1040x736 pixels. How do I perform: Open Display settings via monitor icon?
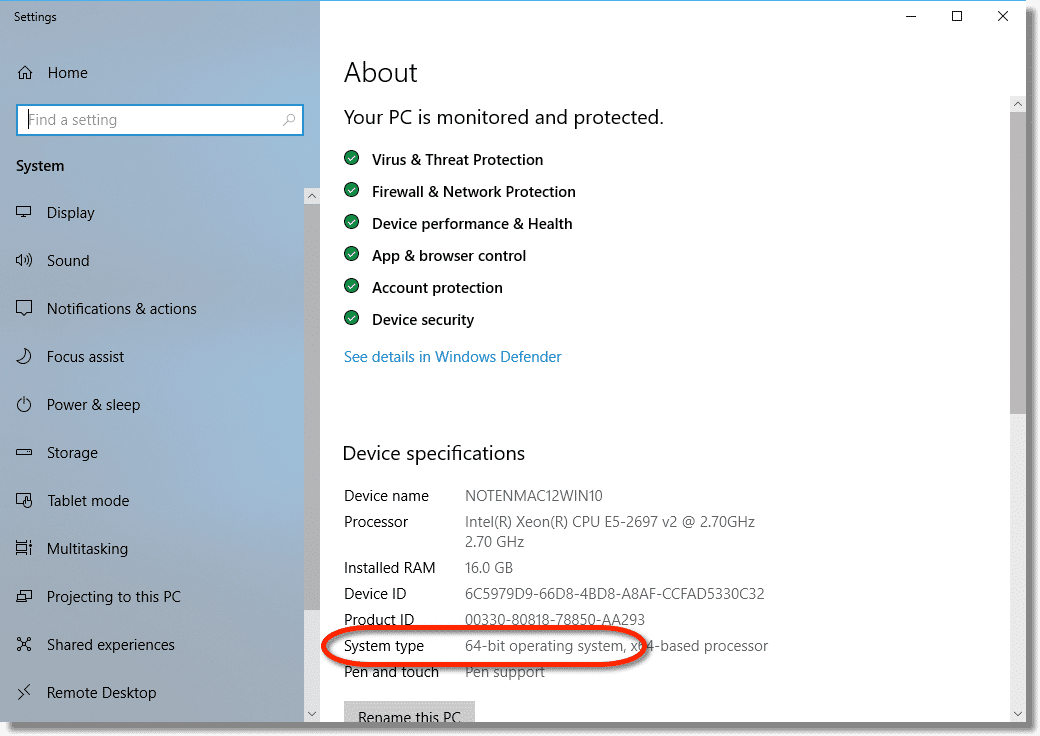(x=25, y=213)
